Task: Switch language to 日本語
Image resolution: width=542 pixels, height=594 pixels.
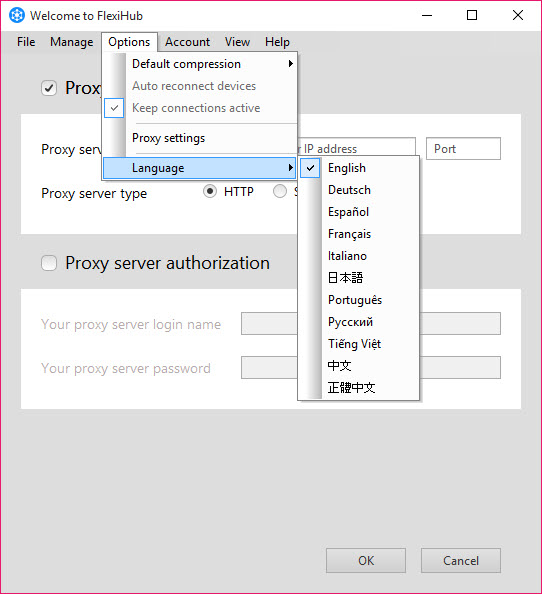Action: pyautogui.click(x=358, y=278)
